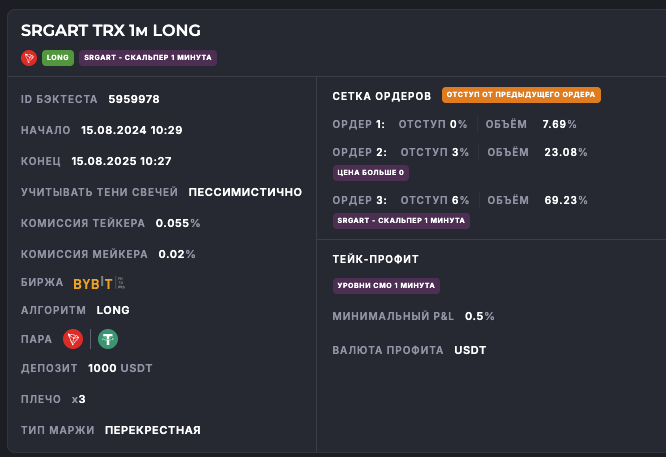The height and width of the screenshot is (457, 666).
Task: Click the TRX coin icon in the pair row
Action: point(73,340)
